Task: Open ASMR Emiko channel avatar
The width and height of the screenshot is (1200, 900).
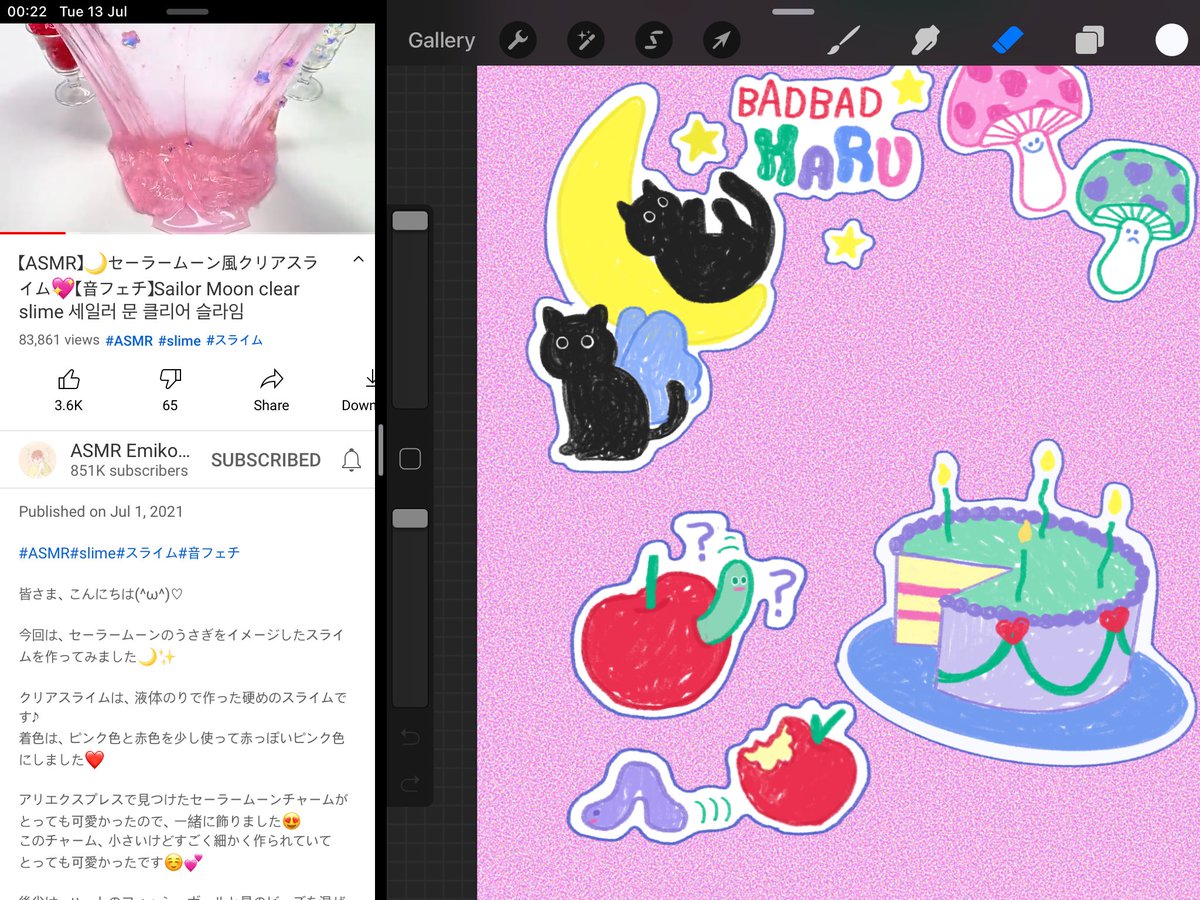Action: tap(37, 459)
